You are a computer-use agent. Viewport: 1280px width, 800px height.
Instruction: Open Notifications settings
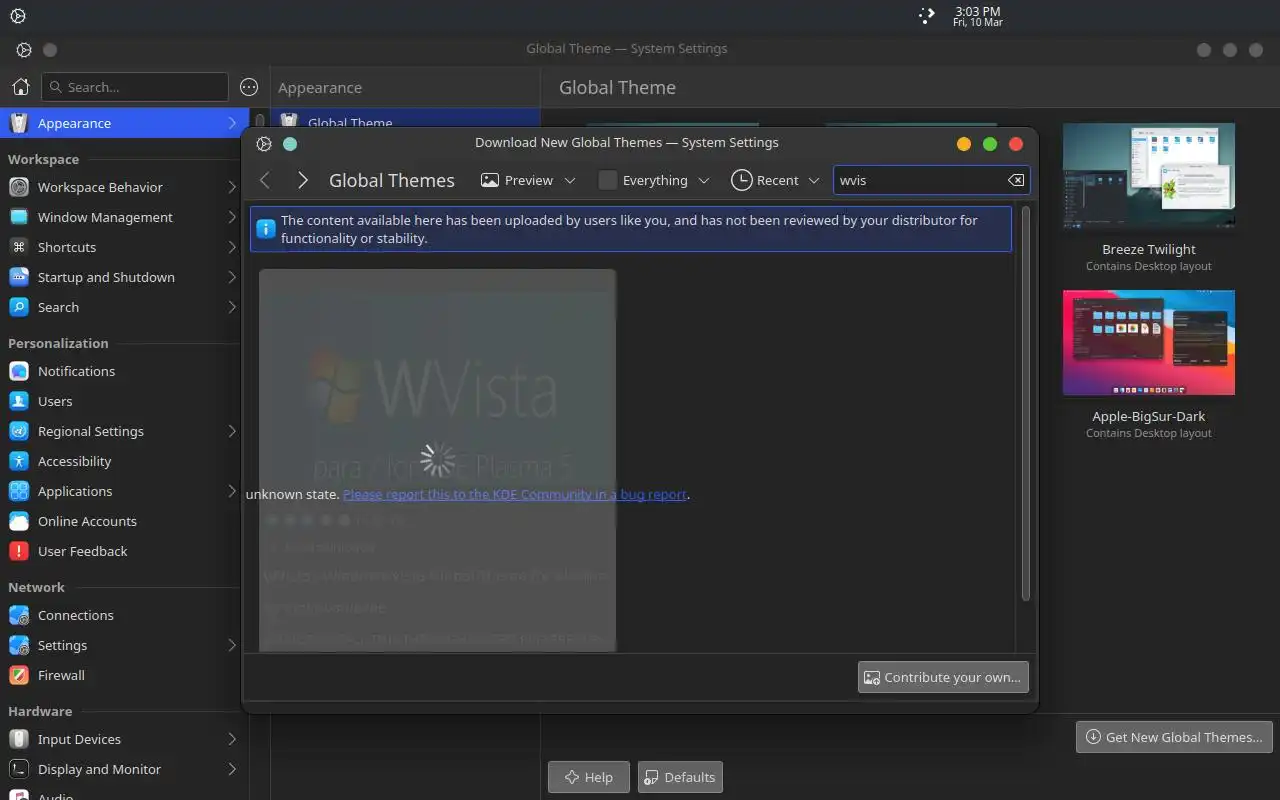[x=120, y=371]
